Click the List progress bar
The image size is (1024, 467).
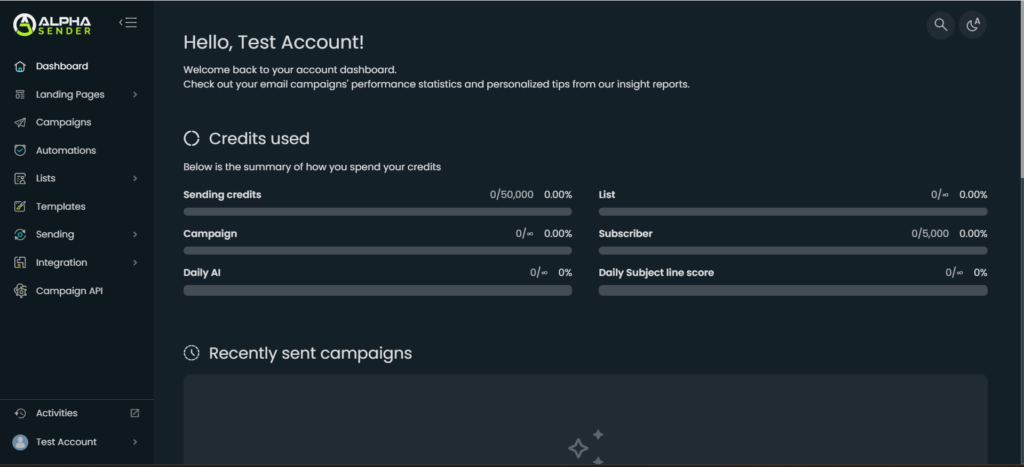[x=793, y=212]
